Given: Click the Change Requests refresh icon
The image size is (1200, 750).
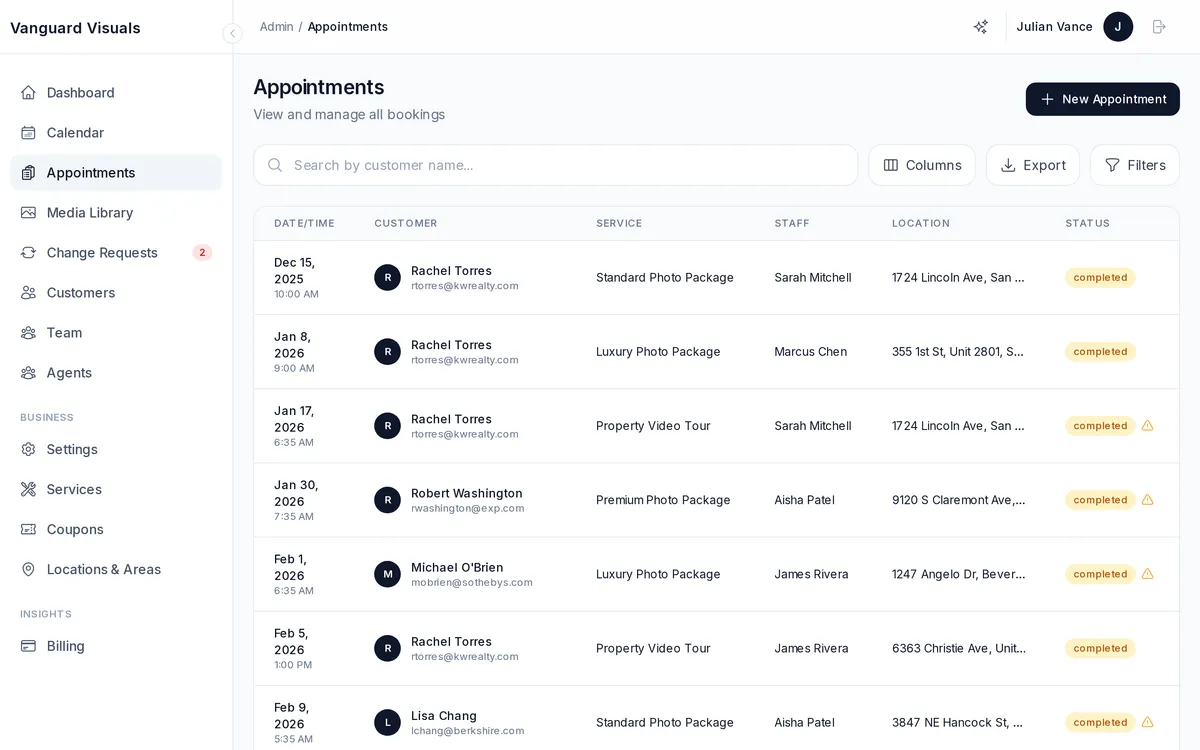Looking at the screenshot, I should (29, 253).
